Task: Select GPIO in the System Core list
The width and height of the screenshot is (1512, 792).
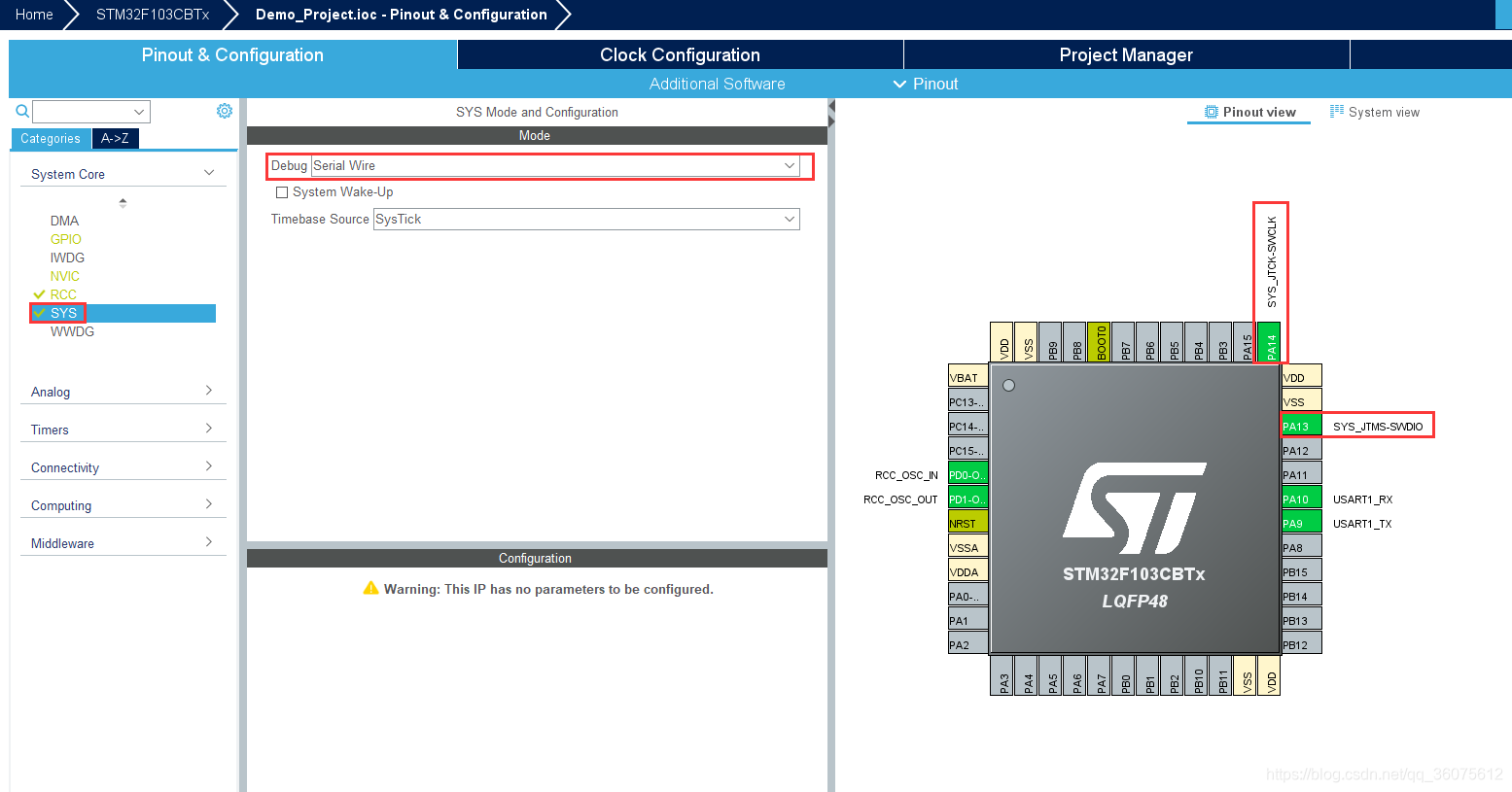Action: [x=65, y=239]
